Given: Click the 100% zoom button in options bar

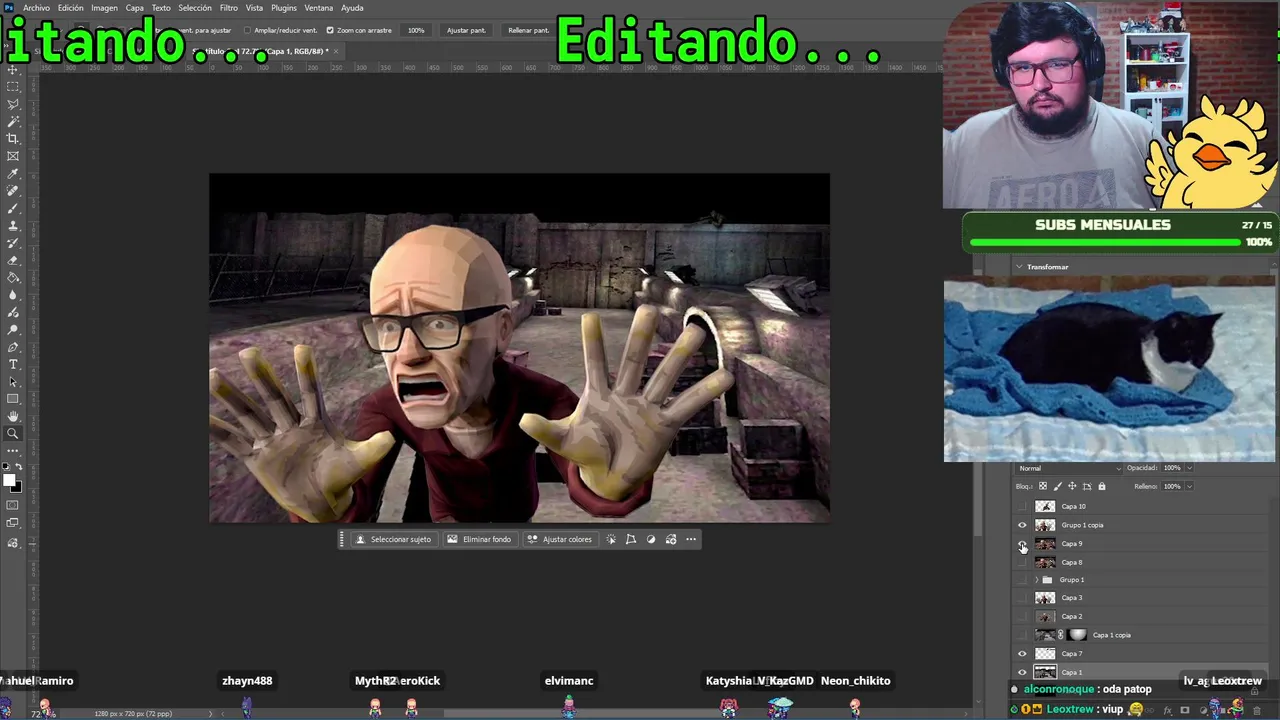Looking at the screenshot, I should 416,30.
